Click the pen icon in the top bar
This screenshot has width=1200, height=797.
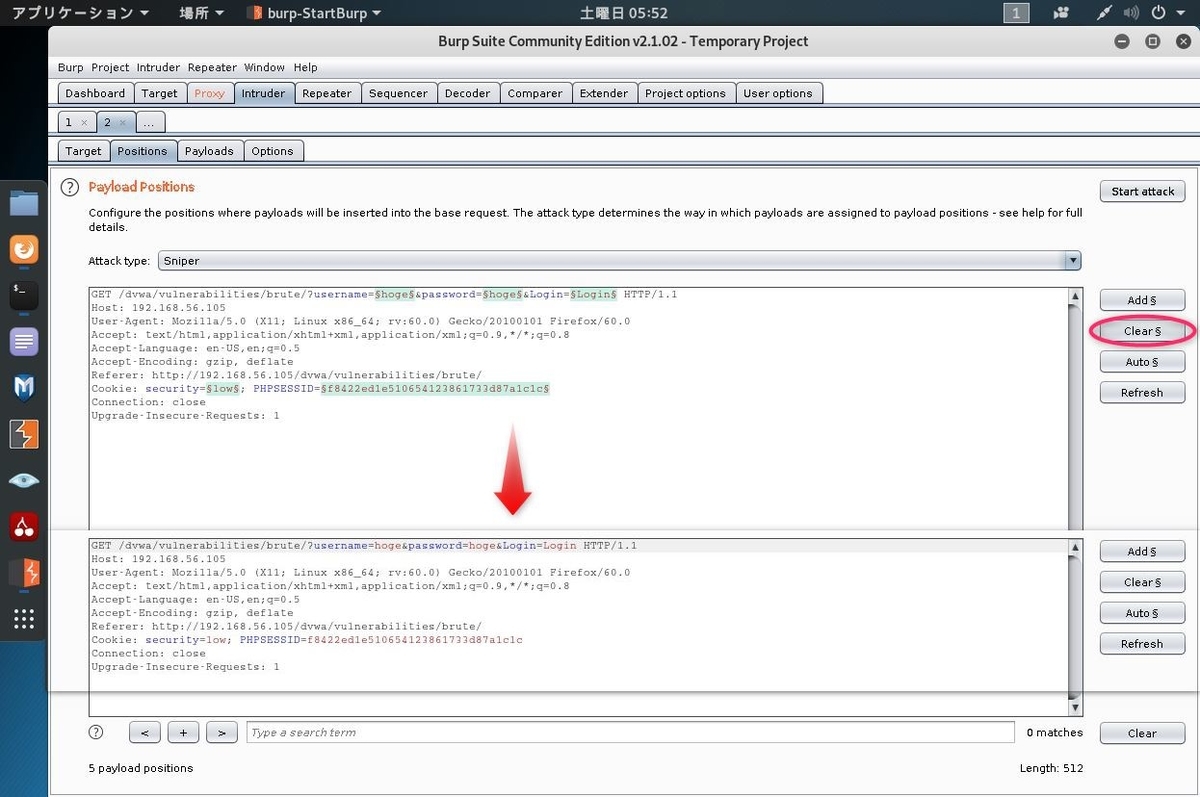tap(1105, 13)
